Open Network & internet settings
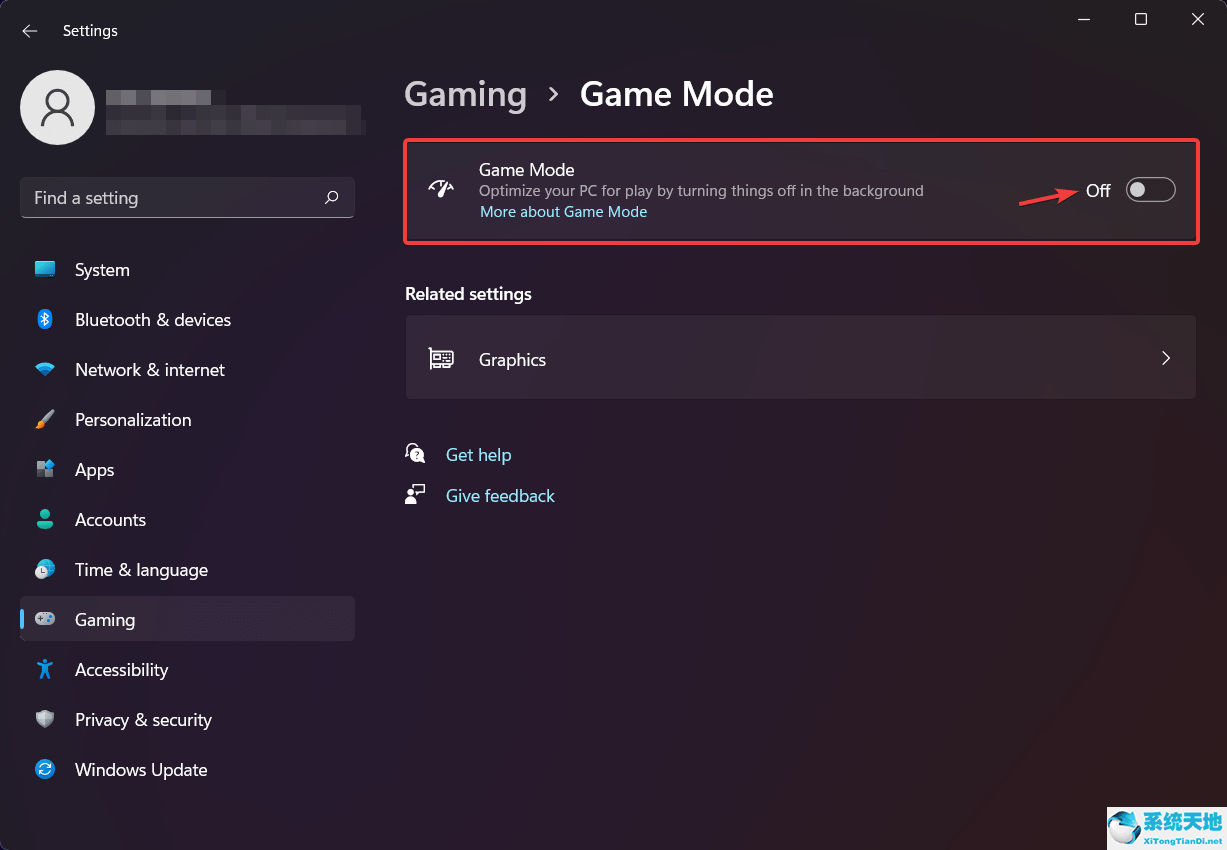Image resolution: width=1227 pixels, height=850 pixels. [x=149, y=369]
